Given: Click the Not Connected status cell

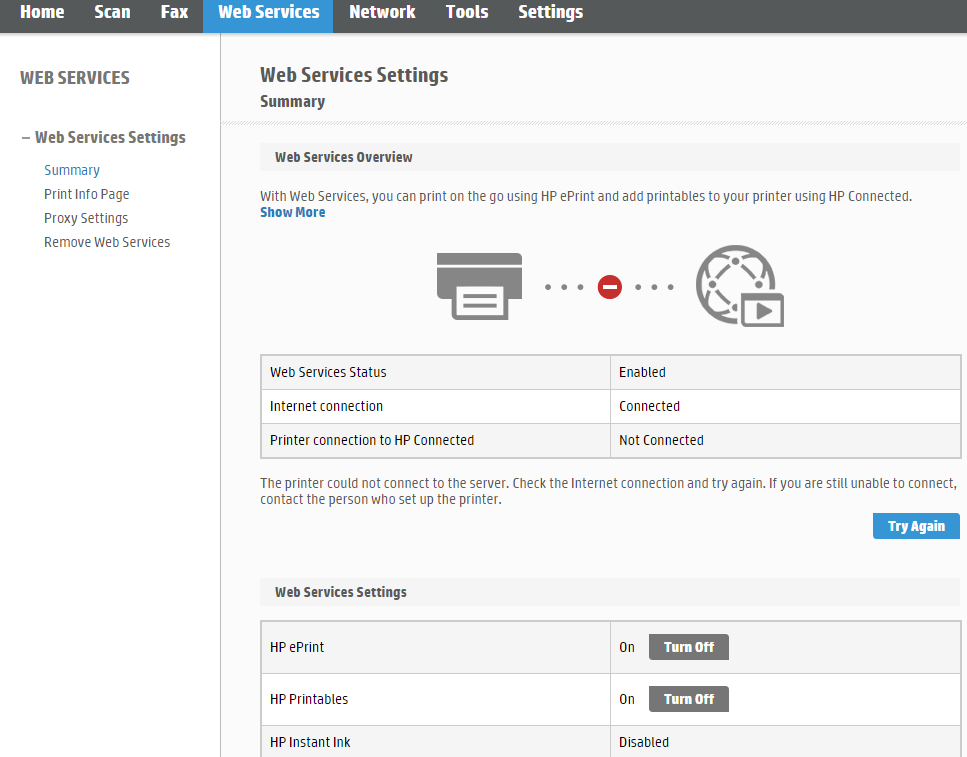Looking at the screenshot, I should pos(661,440).
